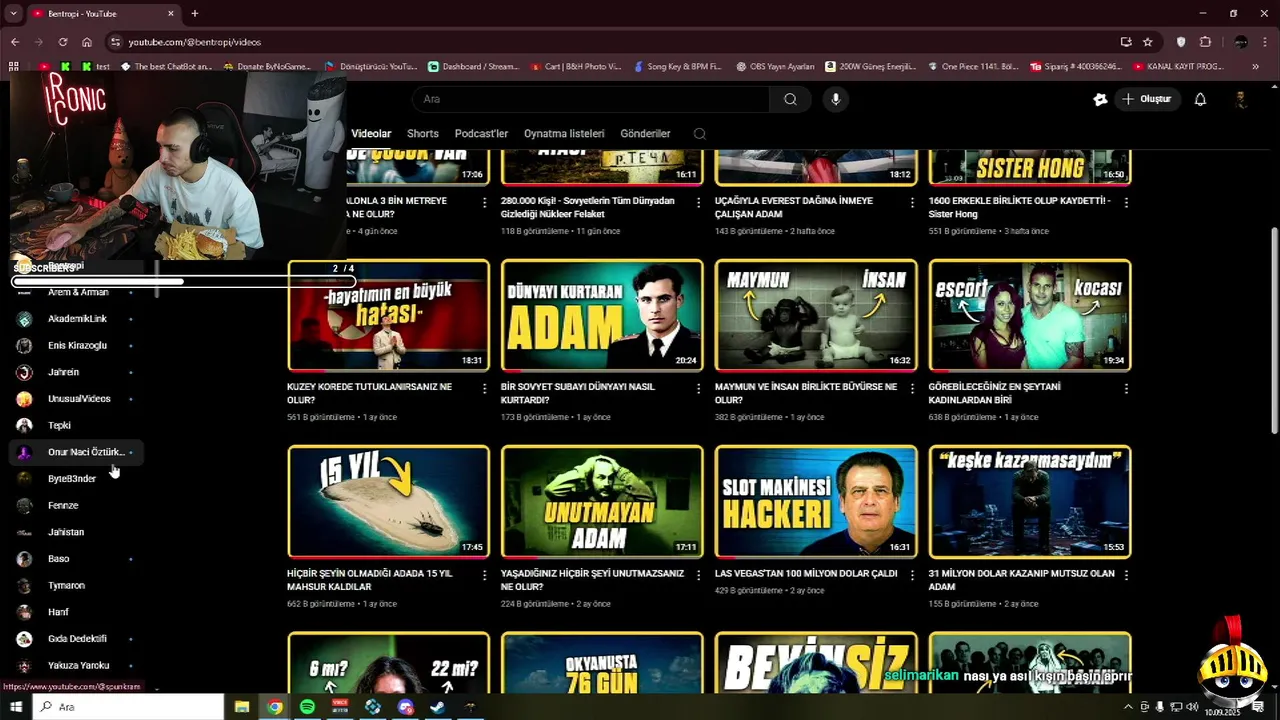Switch to the Podcast'ler tab
The image size is (1280, 720).
481,133
